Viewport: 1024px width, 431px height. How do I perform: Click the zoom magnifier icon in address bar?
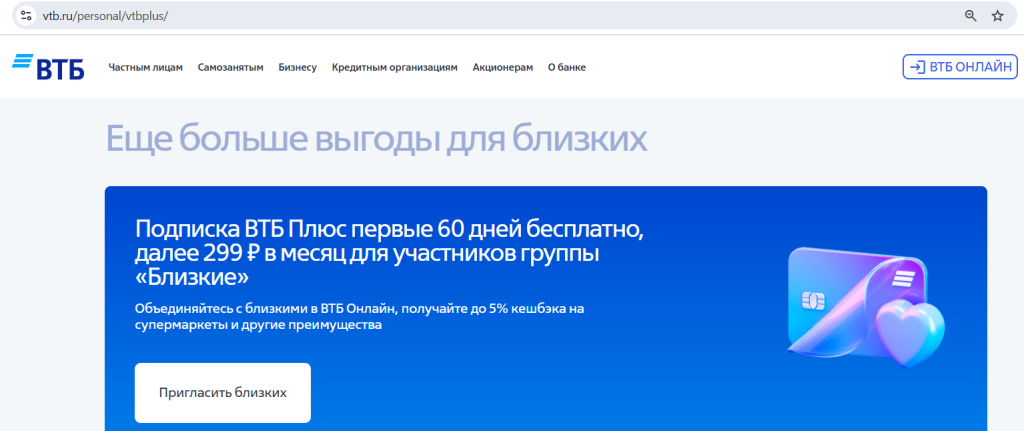970,16
